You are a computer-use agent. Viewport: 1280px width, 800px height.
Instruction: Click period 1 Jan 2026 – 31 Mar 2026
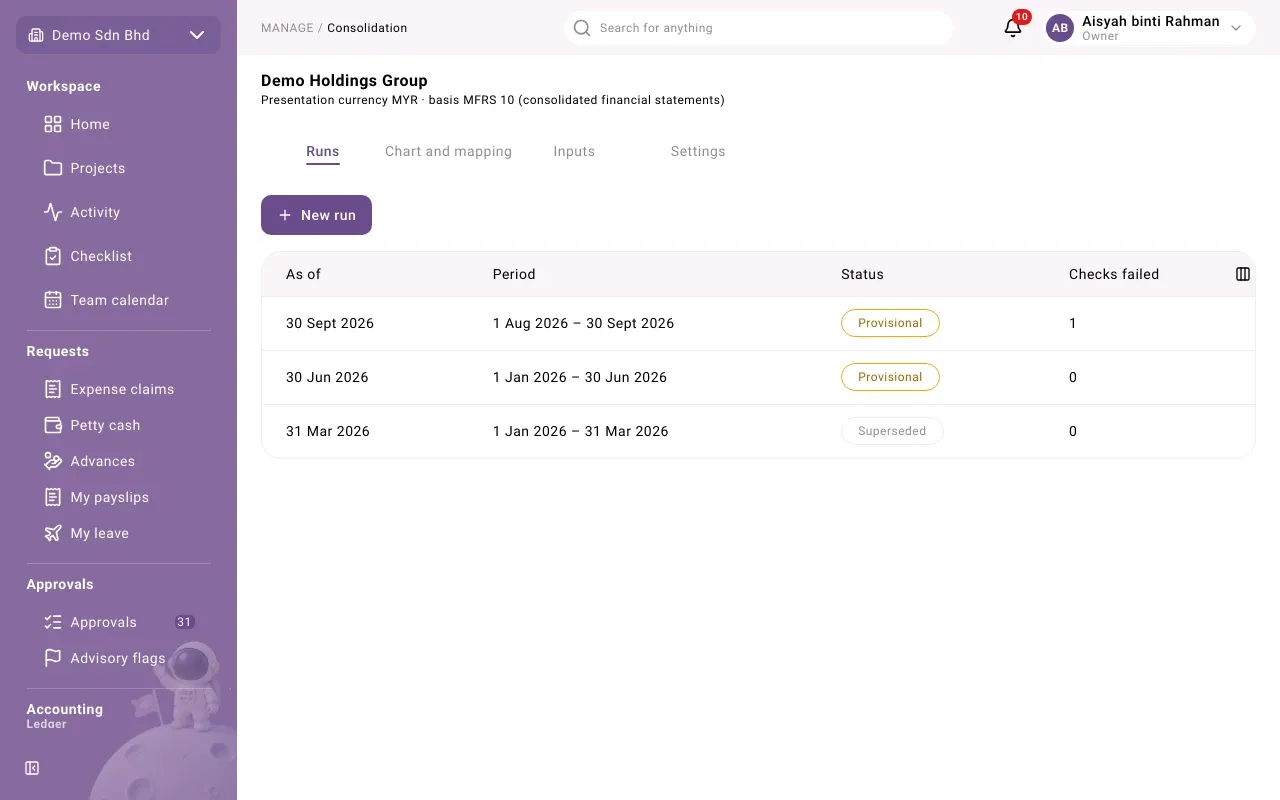[580, 431]
